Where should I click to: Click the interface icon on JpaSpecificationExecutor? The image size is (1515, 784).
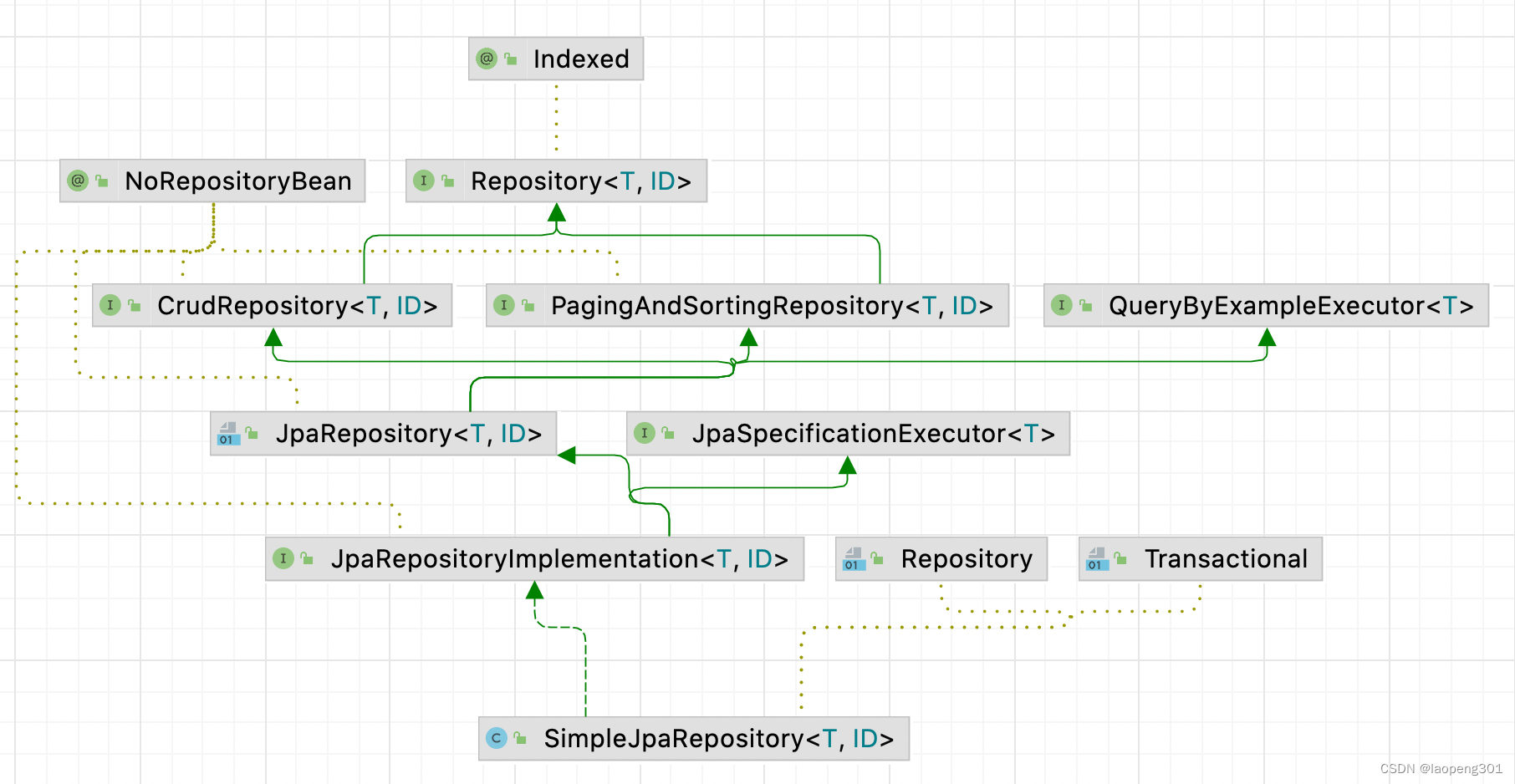tap(645, 433)
